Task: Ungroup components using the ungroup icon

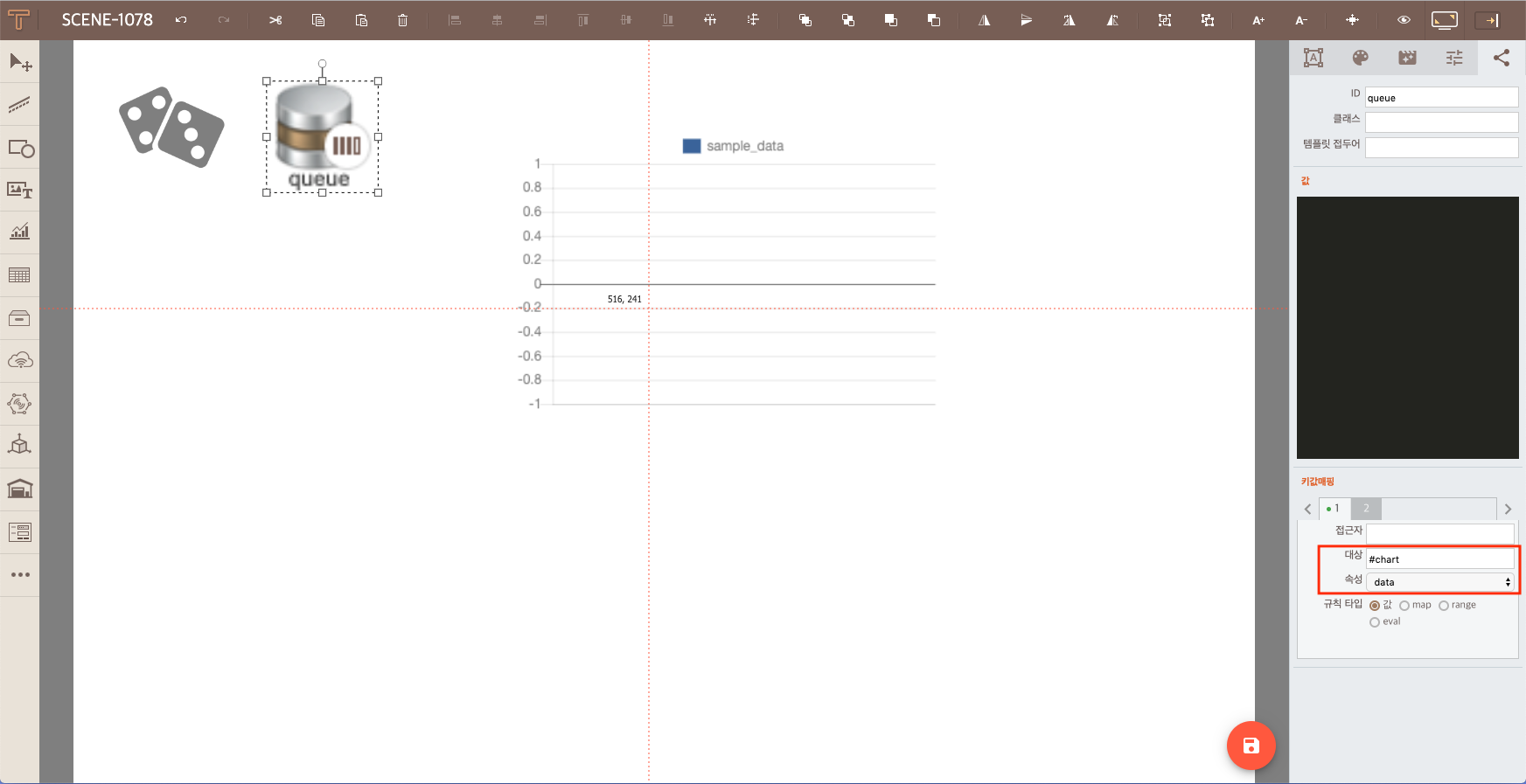Action: click(1208, 20)
